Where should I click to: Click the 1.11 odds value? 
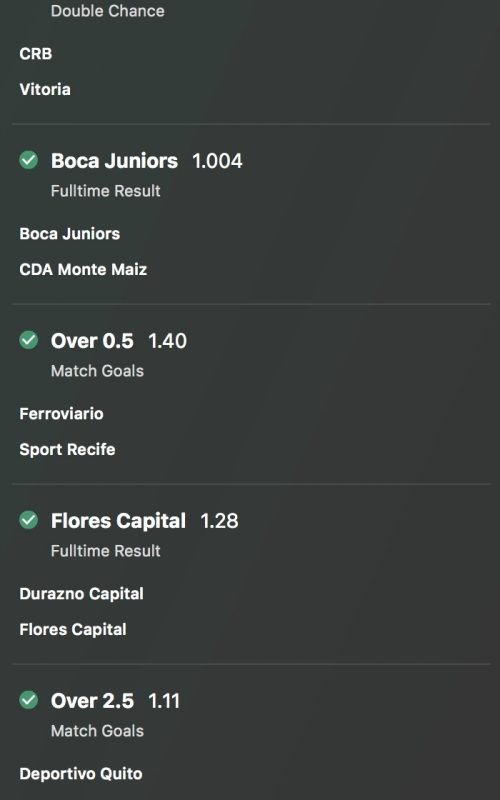tap(164, 701)
